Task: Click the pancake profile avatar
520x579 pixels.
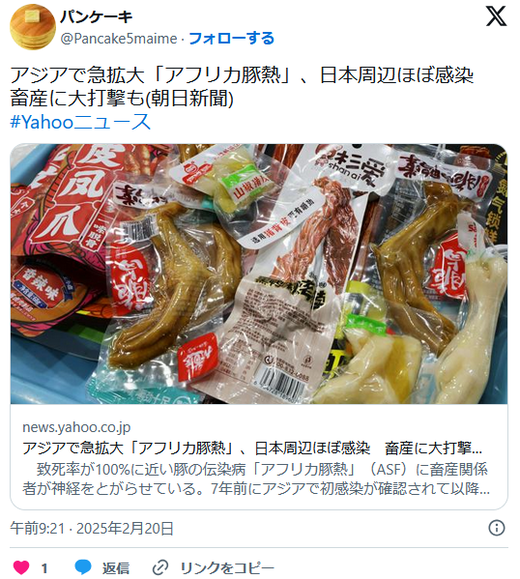Action: pos(32,27)
